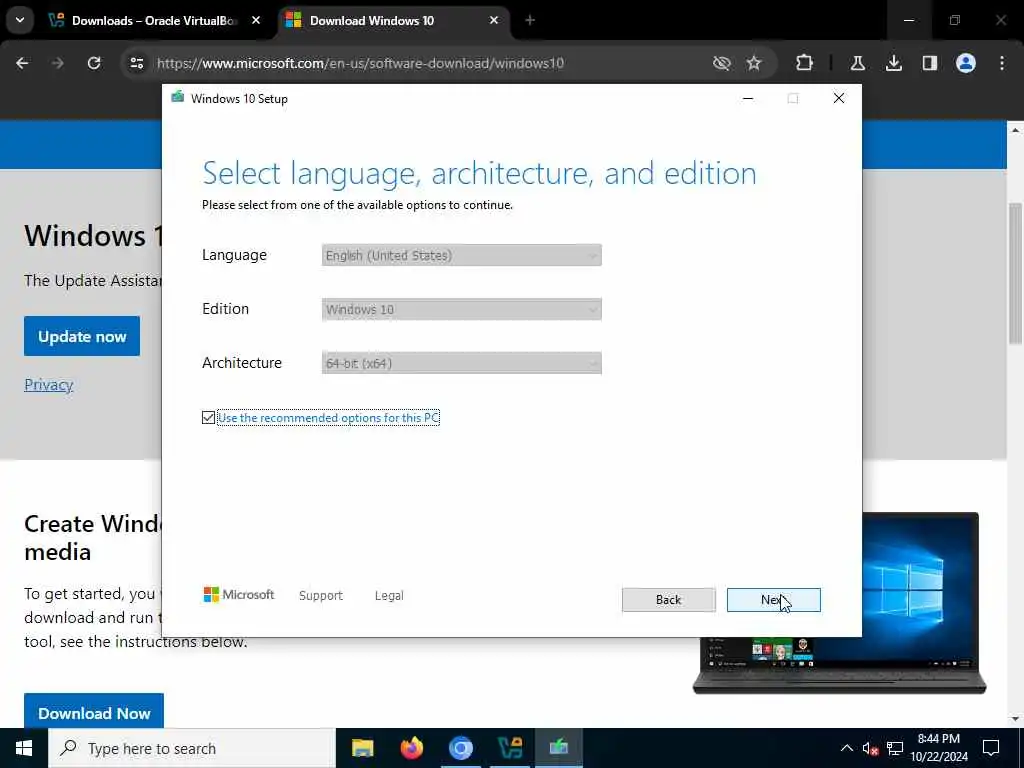Toggle the browser side panel
The image size is (1024, 768).
(930, 63)
